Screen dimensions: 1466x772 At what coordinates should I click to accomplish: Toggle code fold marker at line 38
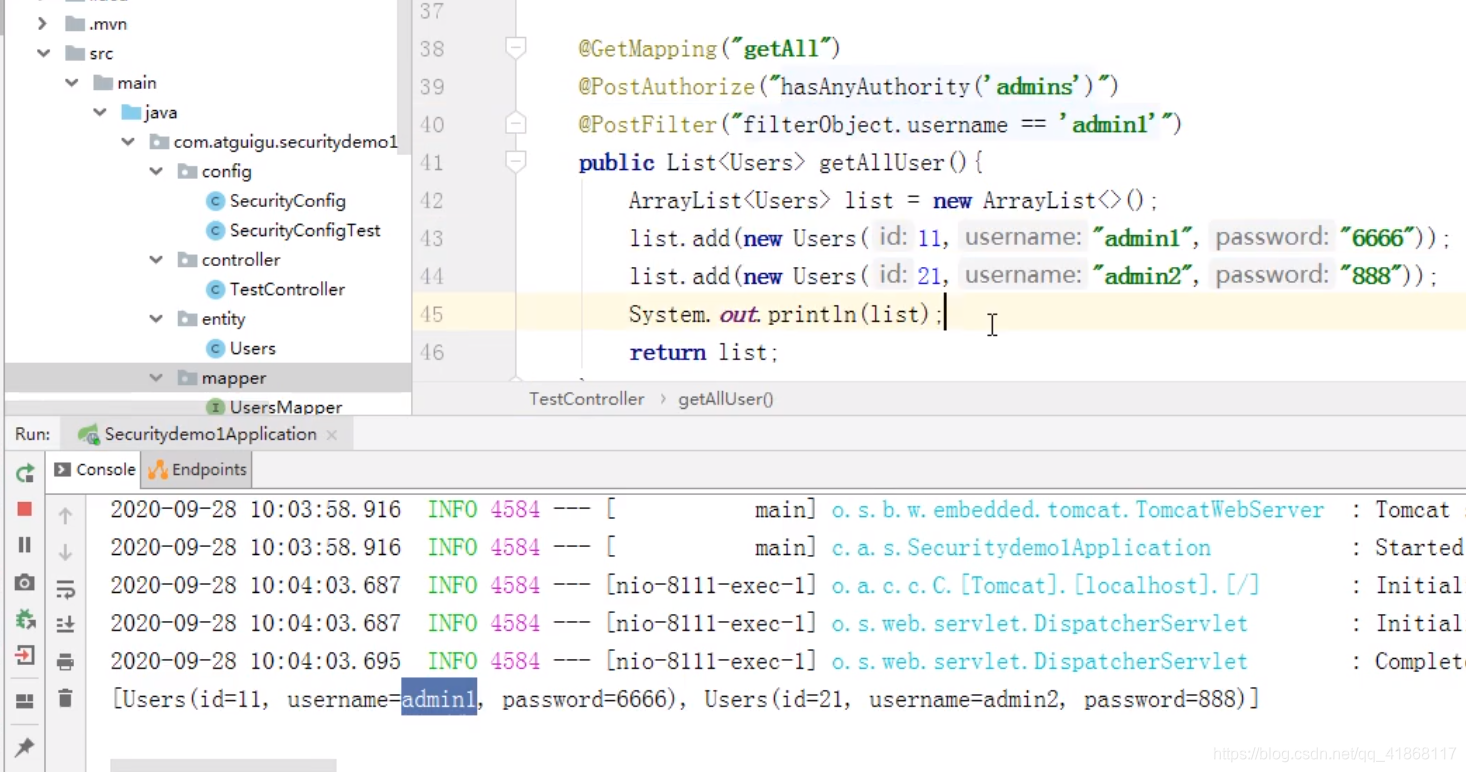point(516,48)
